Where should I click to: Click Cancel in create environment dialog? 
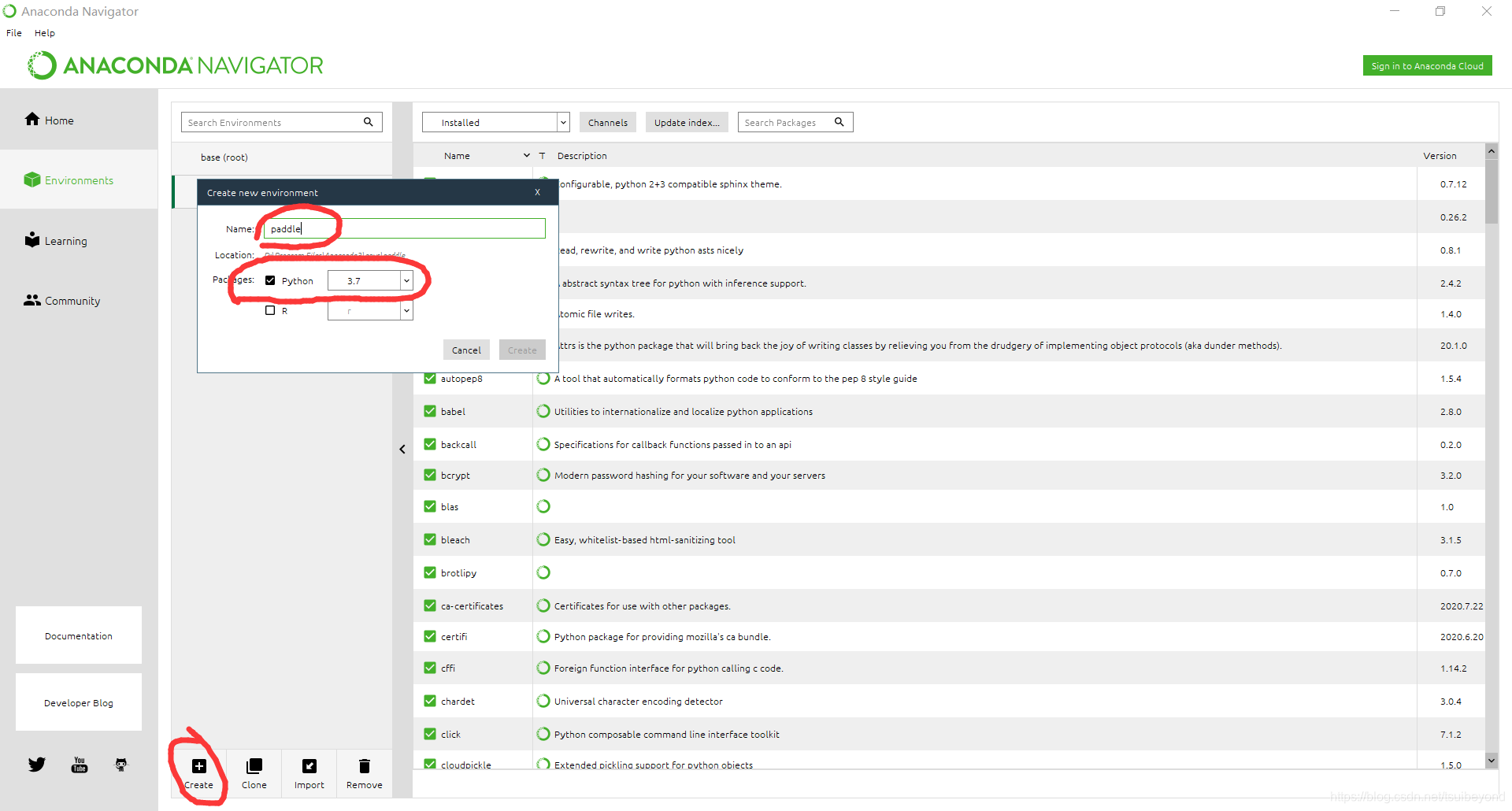(x=466, y=350)
